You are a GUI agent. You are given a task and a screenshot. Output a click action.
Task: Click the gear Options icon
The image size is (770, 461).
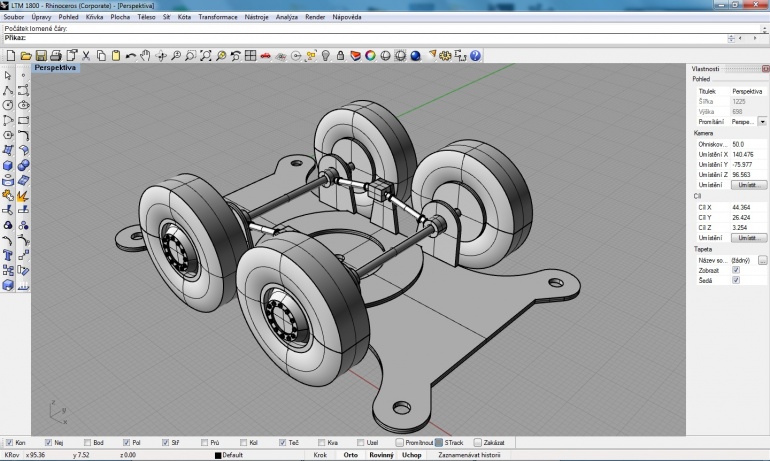[x=445, y=55]
